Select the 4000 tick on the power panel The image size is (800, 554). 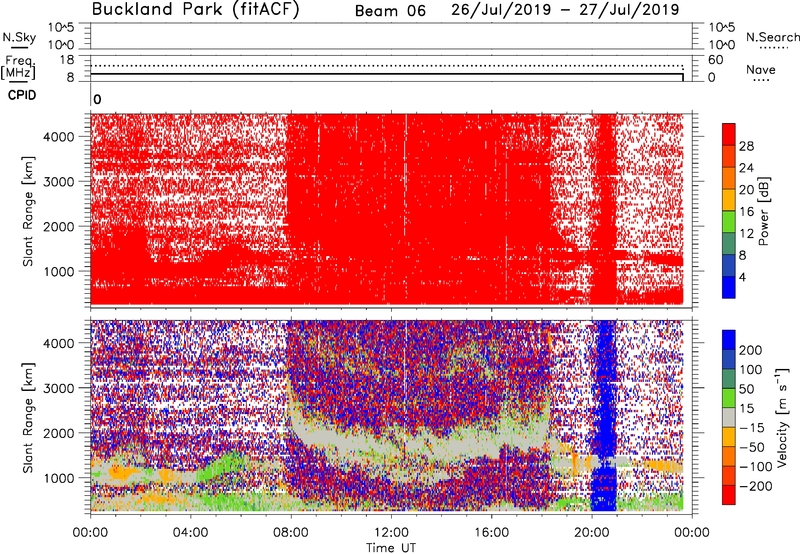pos(59,137)
